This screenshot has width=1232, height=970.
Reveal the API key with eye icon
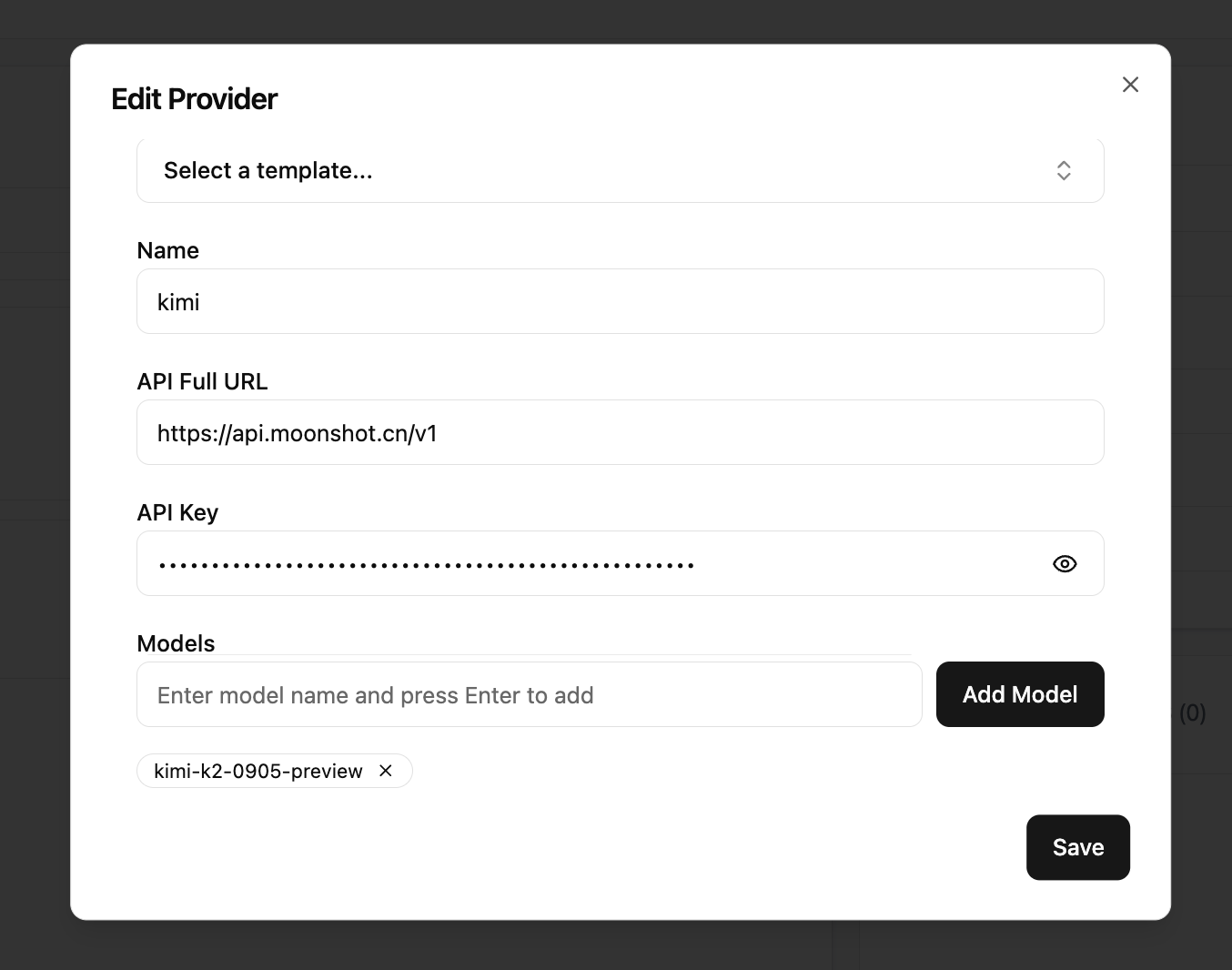[x=1064, y=564]
